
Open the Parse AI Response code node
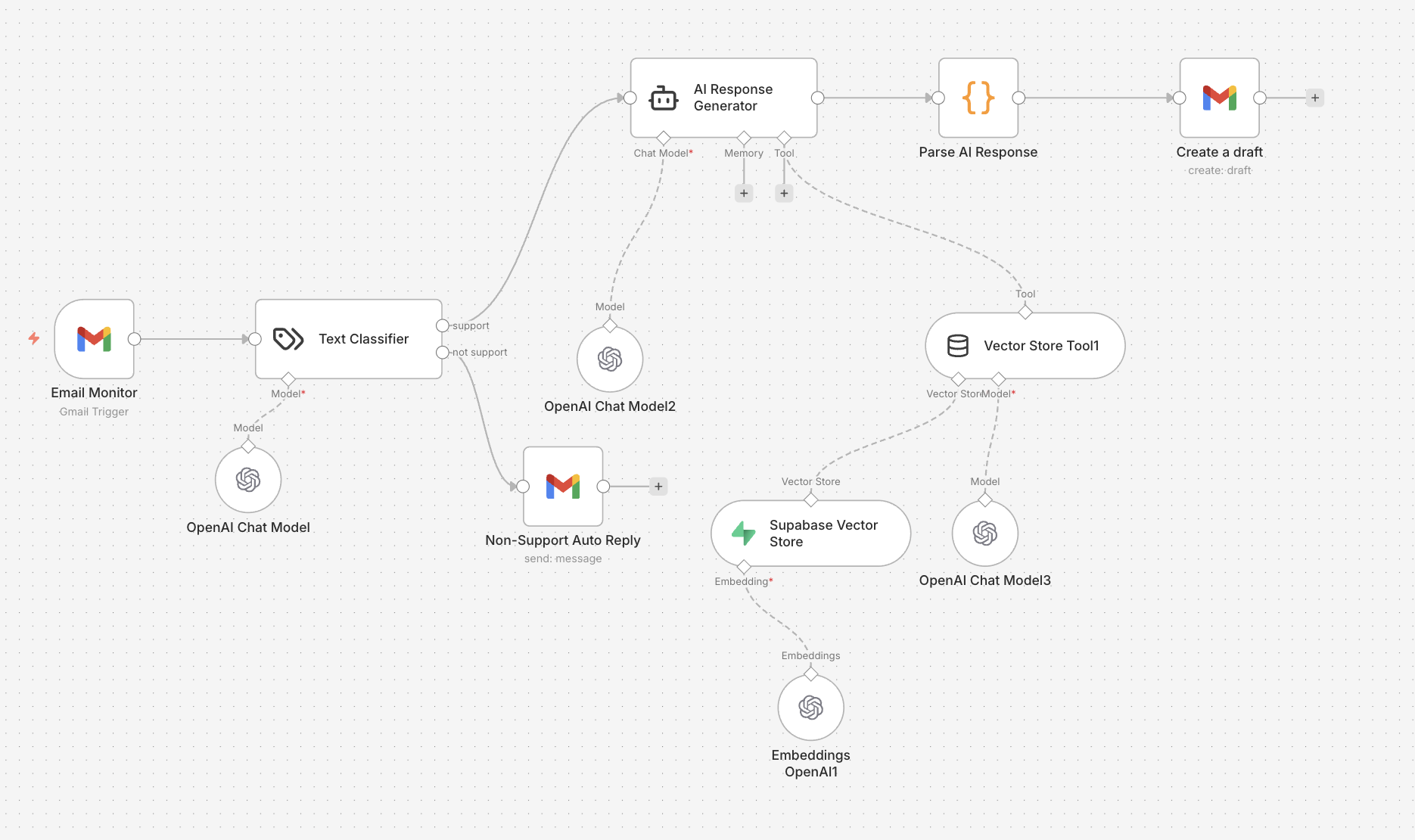click(x=978, y=98)
